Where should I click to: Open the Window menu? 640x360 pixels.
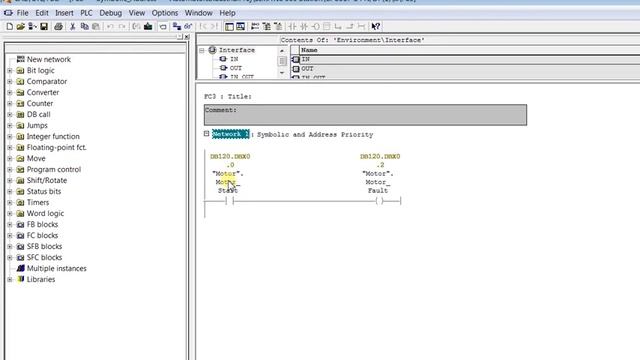(198, 13)
